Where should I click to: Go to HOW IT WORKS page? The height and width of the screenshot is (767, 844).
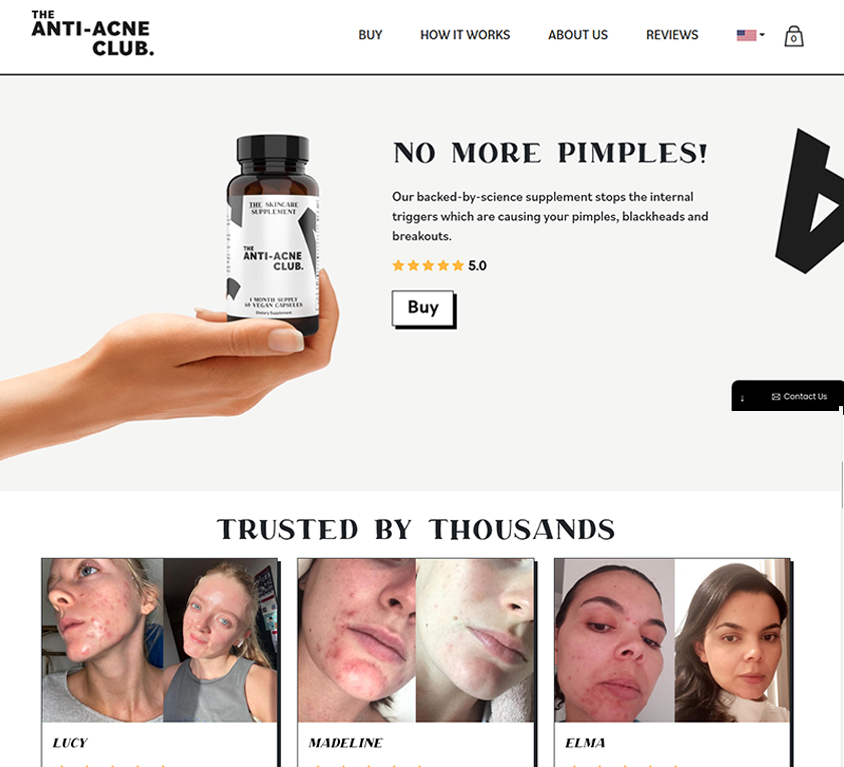465,35
